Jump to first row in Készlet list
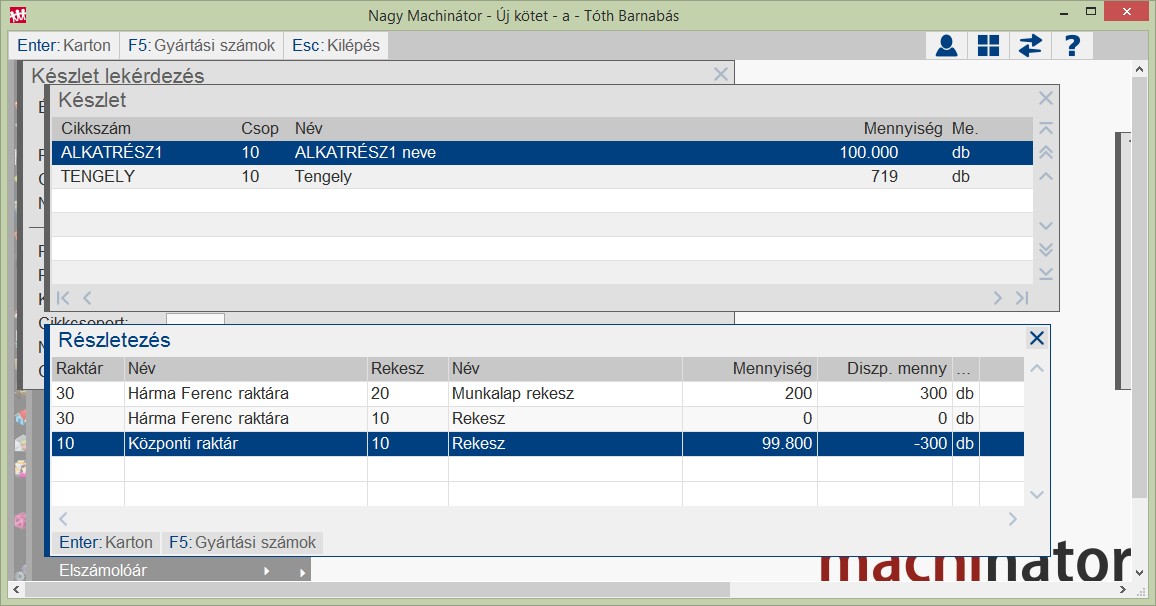The image size is (1156, 606). (x=1045, y=128)
